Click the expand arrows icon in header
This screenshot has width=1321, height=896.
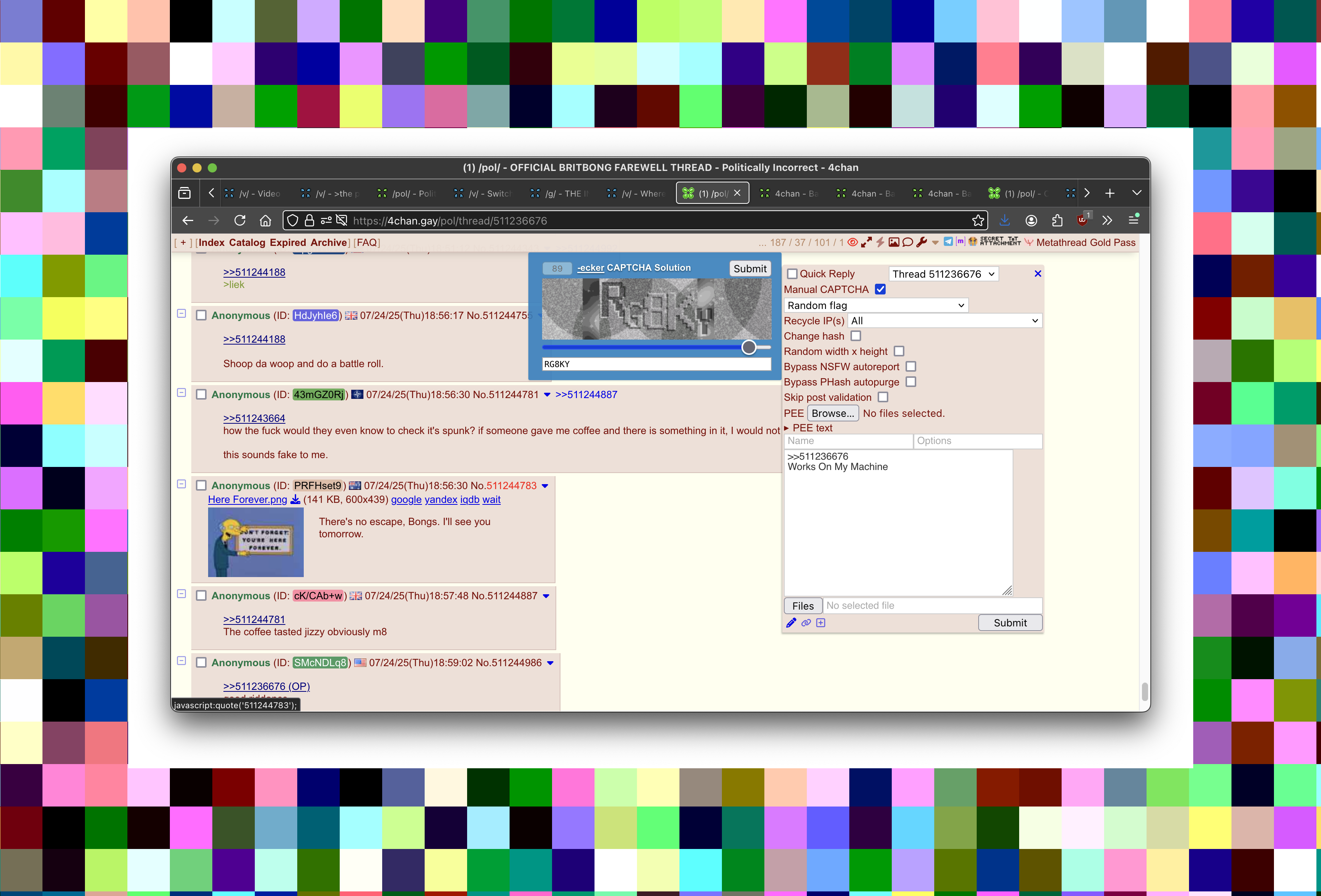point(866,242)
